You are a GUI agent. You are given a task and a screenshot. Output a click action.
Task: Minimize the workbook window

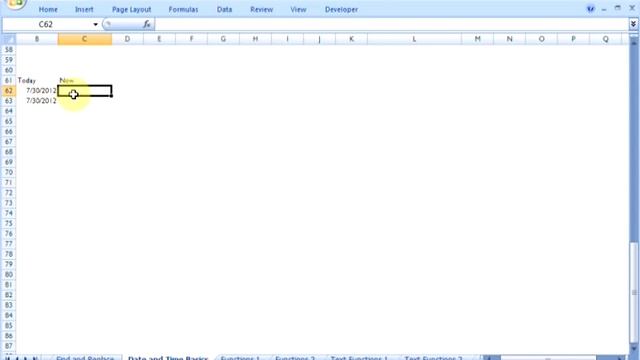click(x=604, y=9)
